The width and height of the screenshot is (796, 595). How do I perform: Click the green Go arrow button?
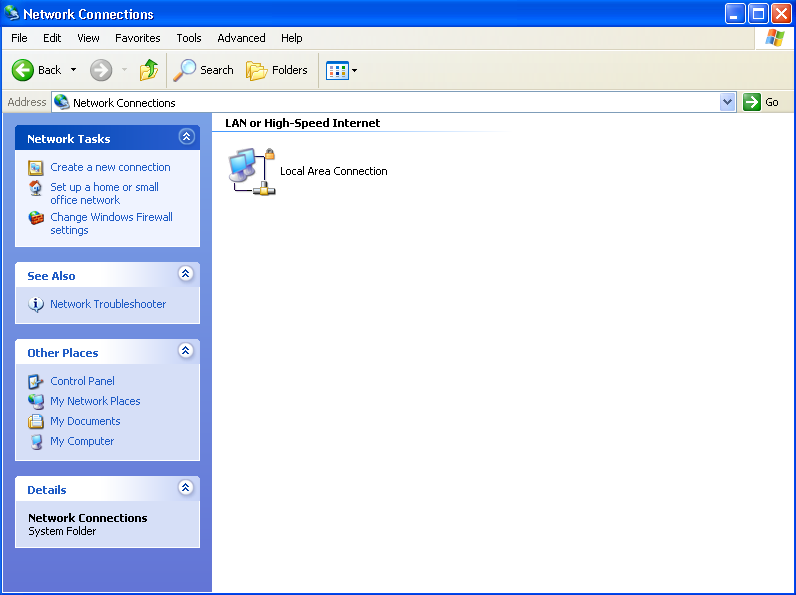pyautogui.click(x=751, y=102)
